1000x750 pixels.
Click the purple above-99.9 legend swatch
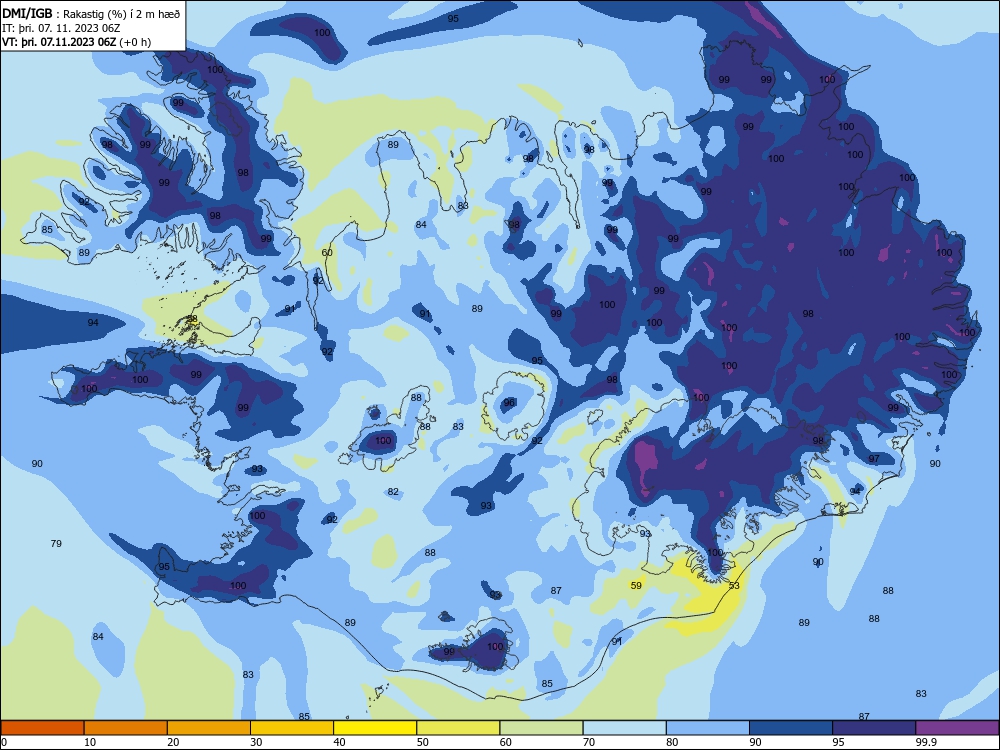click(x=957, y=728)
